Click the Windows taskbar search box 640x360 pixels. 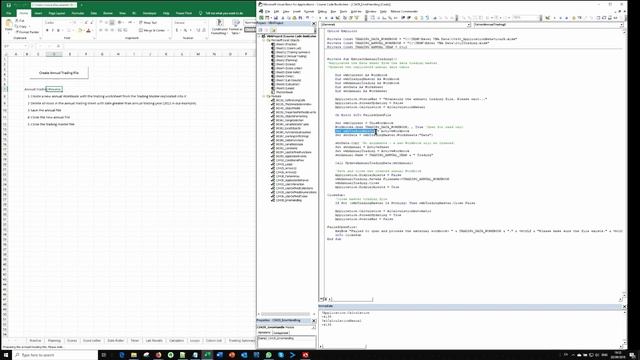[55, 355]
